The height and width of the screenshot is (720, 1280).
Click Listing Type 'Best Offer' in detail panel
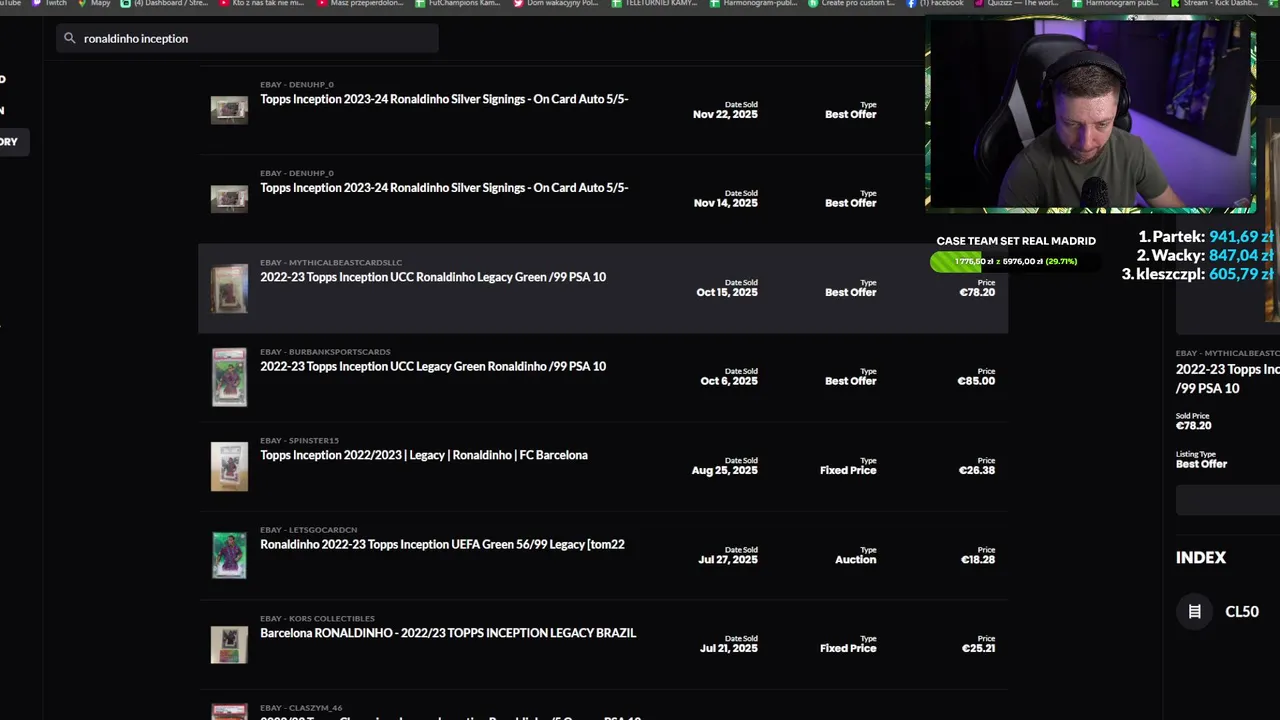[x=1201, y=464]
